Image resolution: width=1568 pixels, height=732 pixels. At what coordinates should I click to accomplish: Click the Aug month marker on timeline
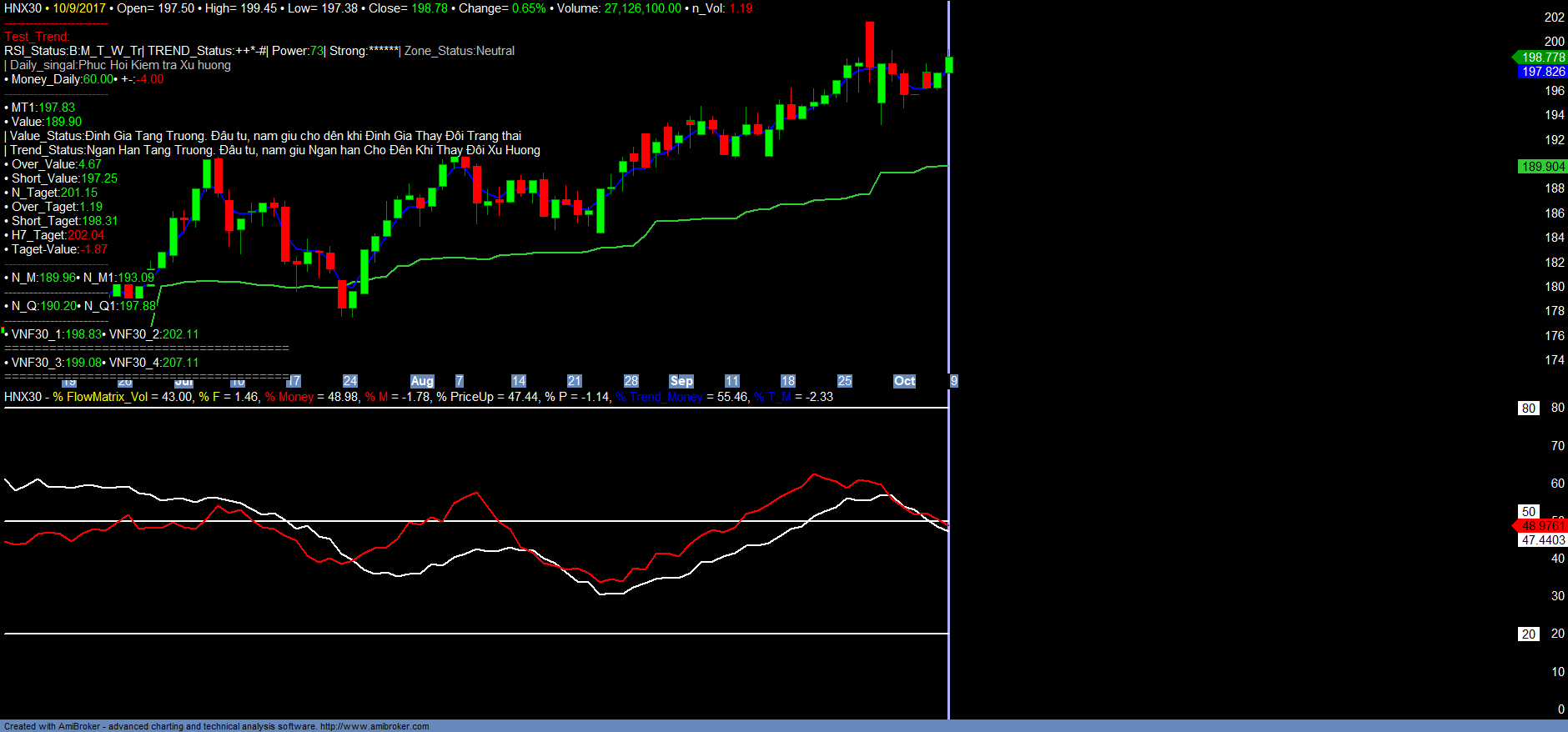point(422,381)
